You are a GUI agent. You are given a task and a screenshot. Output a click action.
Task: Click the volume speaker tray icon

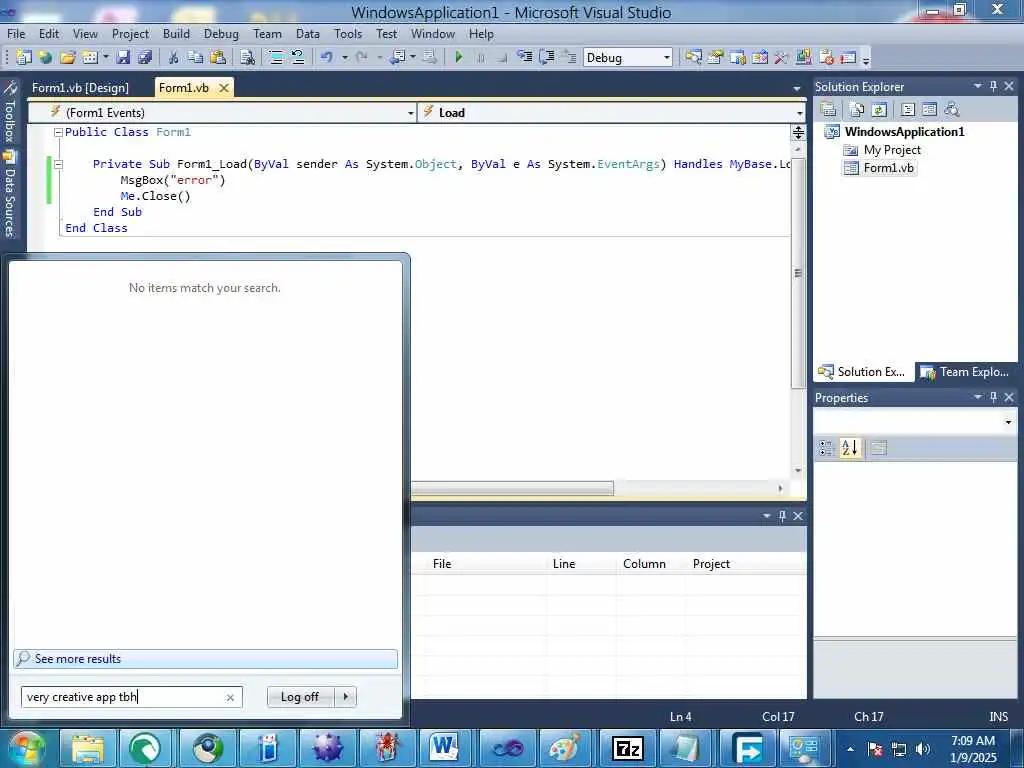[922, 749]
